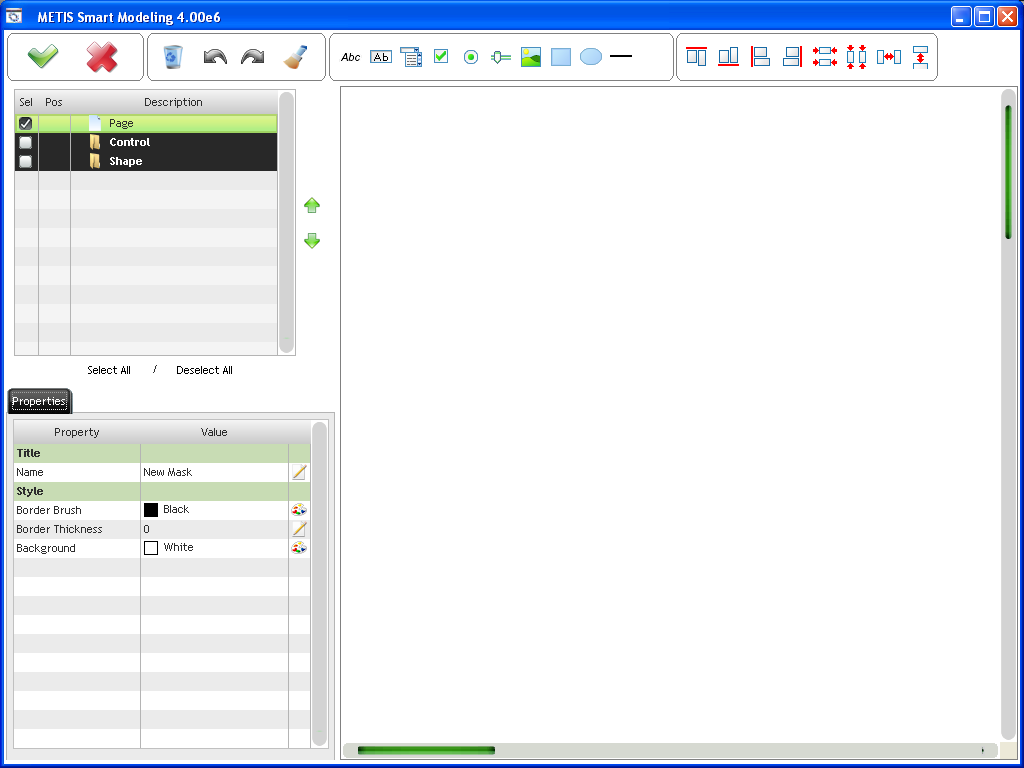The width and height of the screenshot is (1024, 768).
Task: Open the Control folder row
Action: 146,142
